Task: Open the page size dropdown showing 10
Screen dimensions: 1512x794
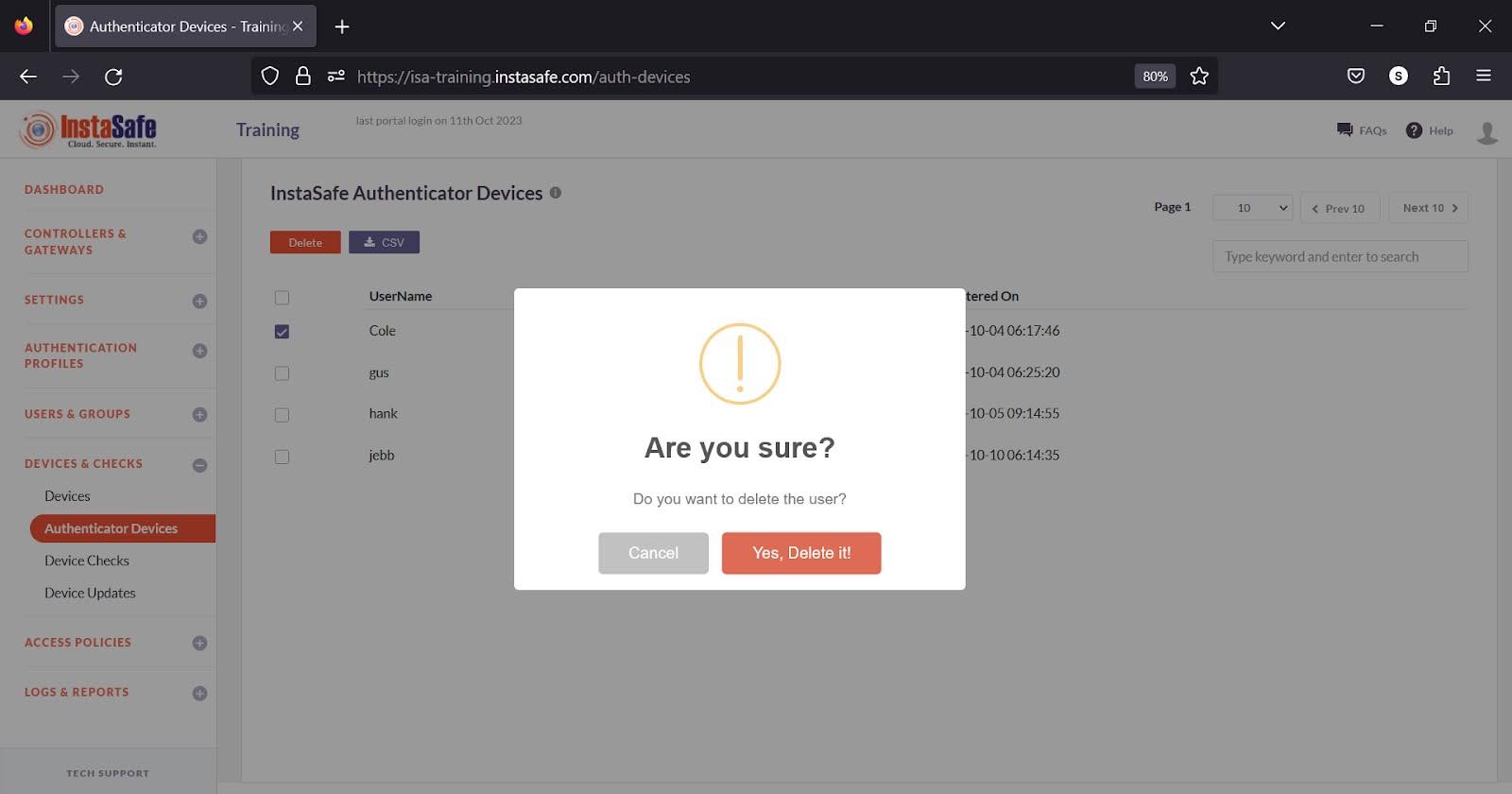Action: click(1252, 208)
